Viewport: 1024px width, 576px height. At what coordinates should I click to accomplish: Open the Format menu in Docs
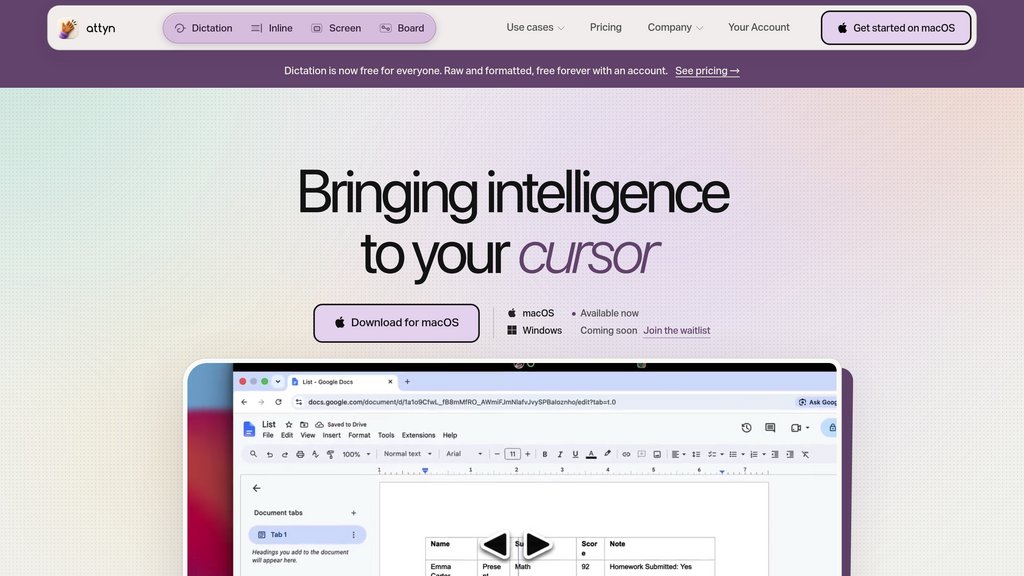click(359, 435)
